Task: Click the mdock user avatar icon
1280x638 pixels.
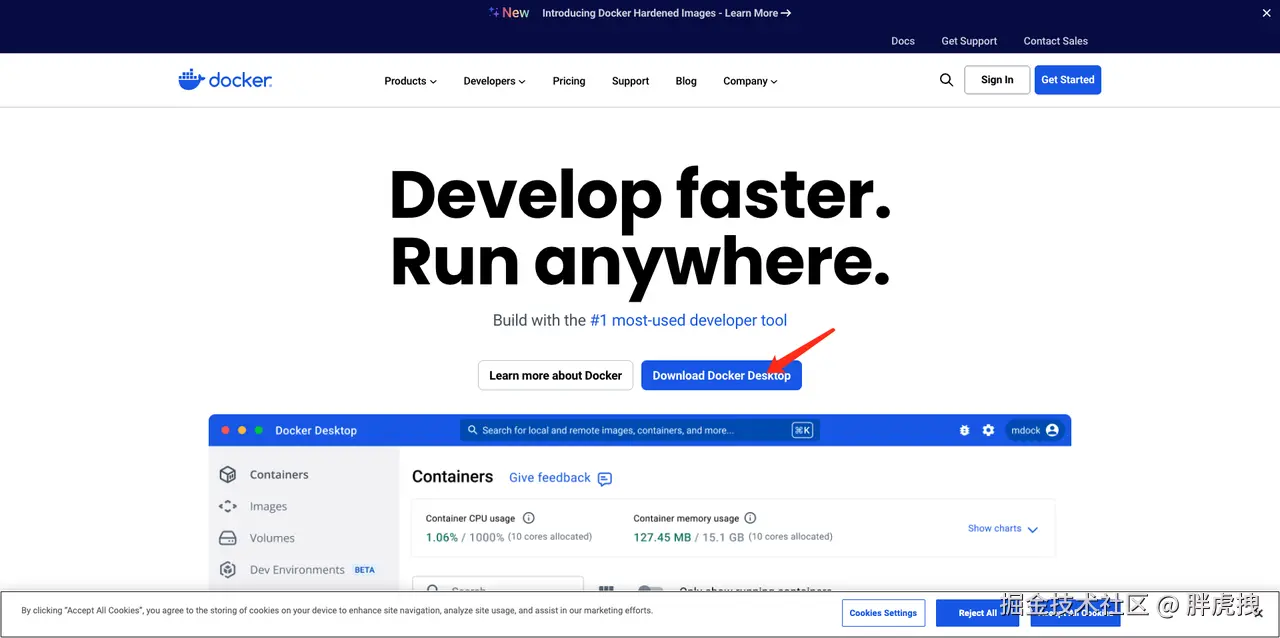Action: coord(1052,430)
